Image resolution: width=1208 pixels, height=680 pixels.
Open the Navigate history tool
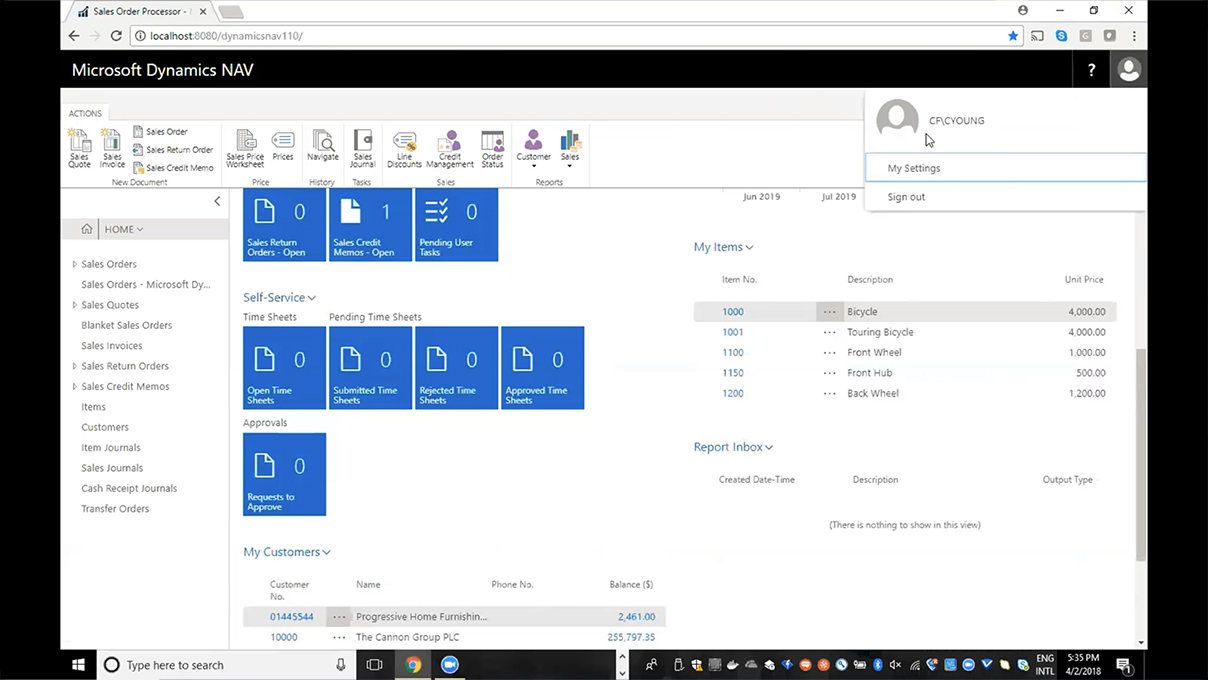(x=323, y=146)
